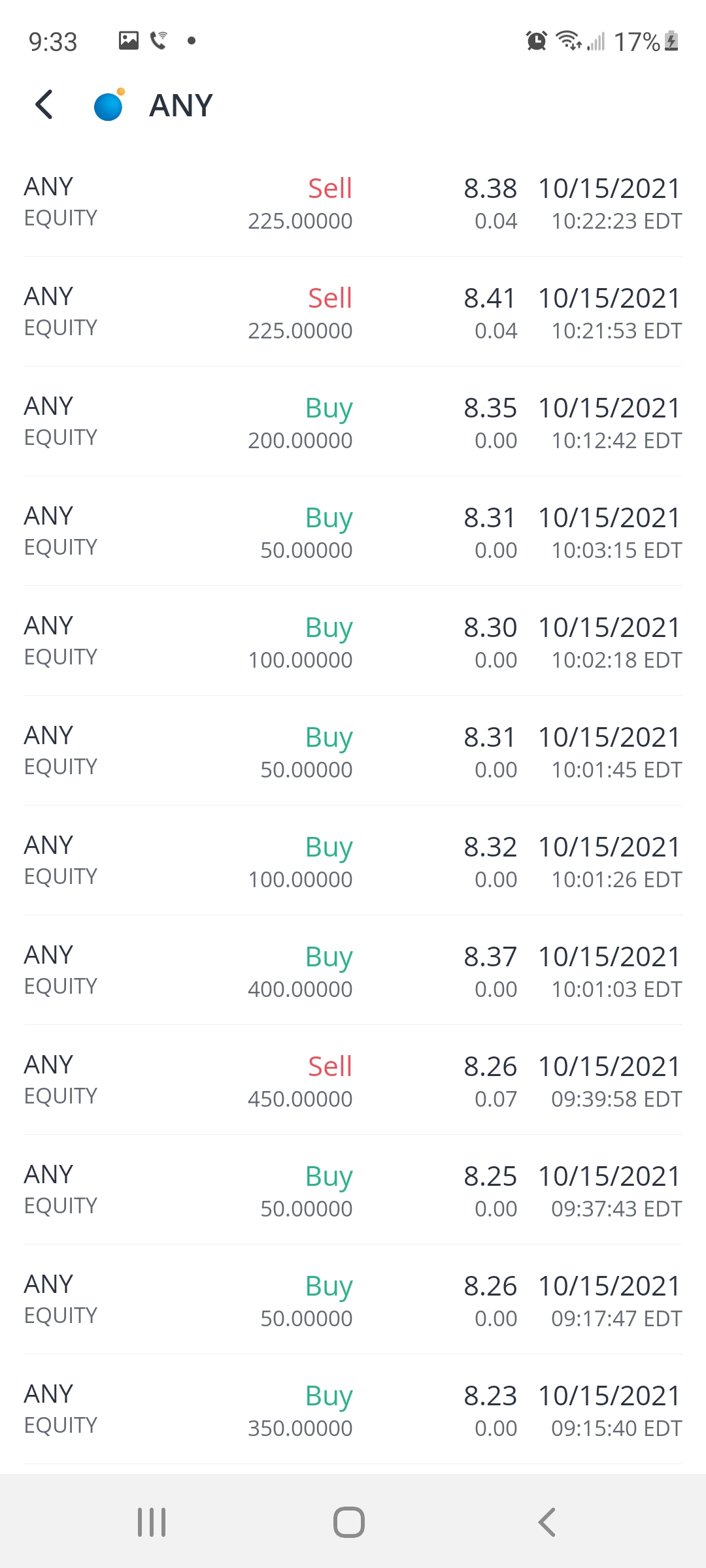This screenshot has width=706, height=1568.
Task: Tap the ANY title text in header
Action: pyautogui.click(x=181, y=106)
